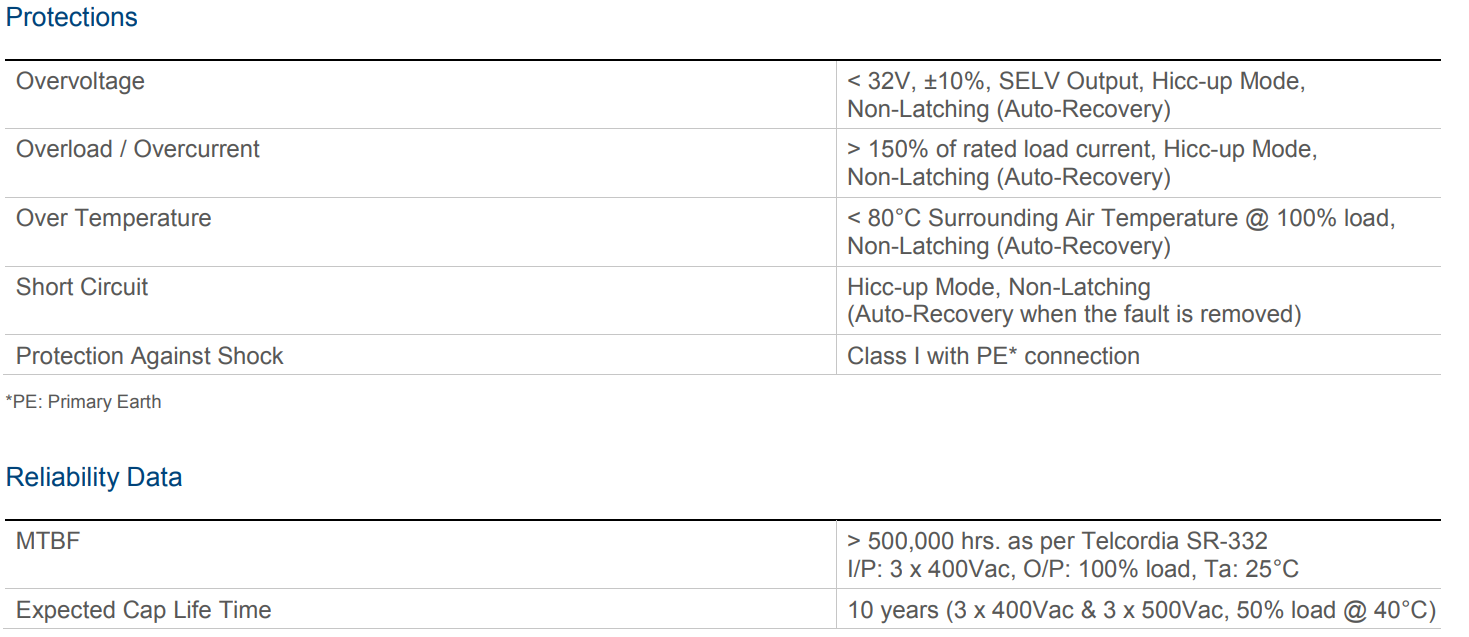Click 'Hicc-up Mode, Non-Latching' in Short Circuit row
Image resolution: width=1469 pixels, height=637 pixels.
point(998,288)
